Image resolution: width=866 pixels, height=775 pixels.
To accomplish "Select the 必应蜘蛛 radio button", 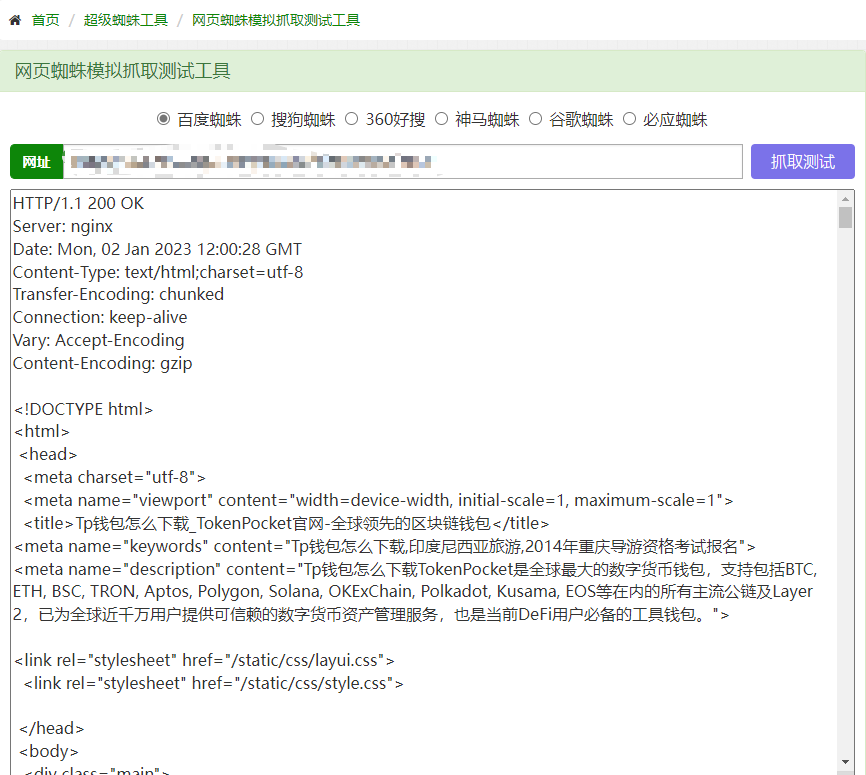I will (629, 119).
